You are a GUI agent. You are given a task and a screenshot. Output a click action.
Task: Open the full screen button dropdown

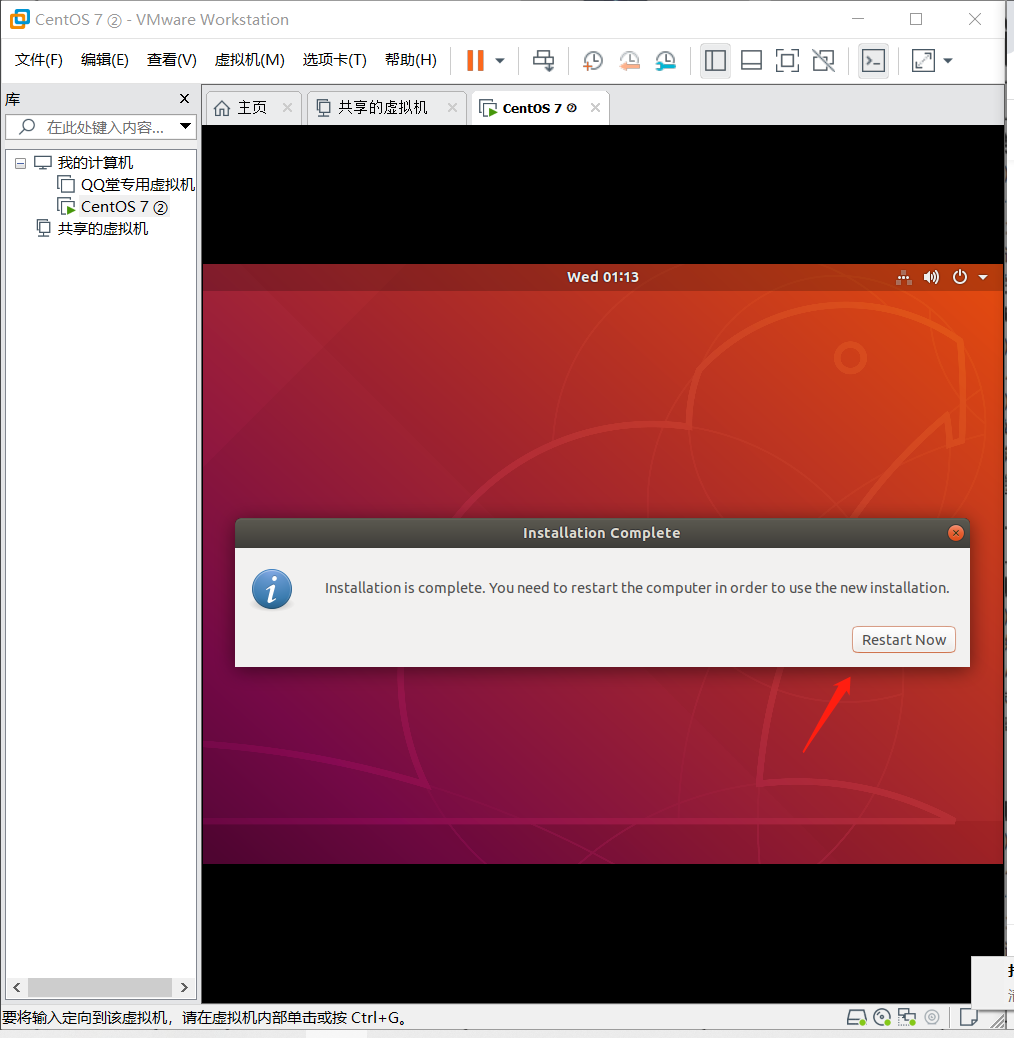[949, 60]
